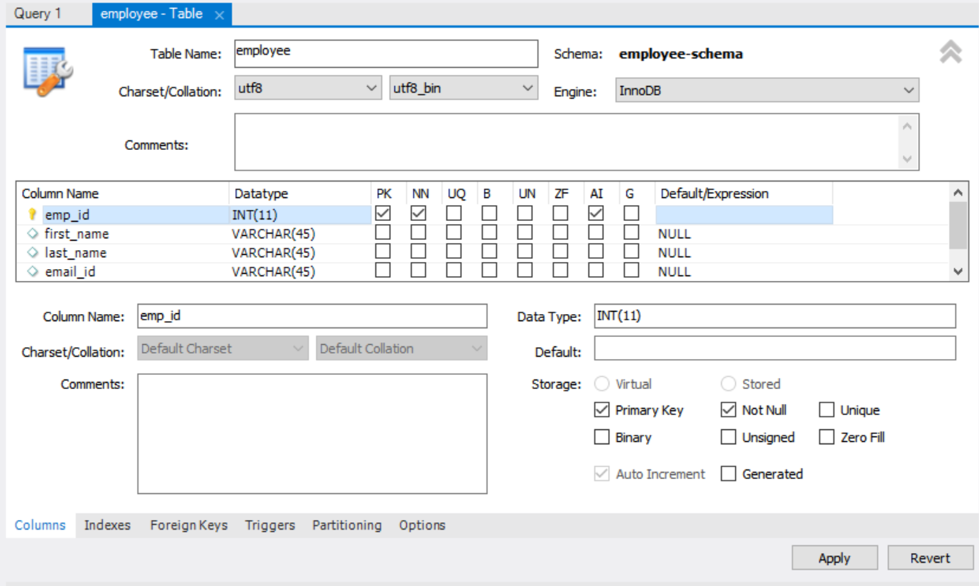Image resolution: width=979 pixels, height=586 pixels.
Task: Open the utf8_bin collation dropdown
Action: point(463,88)
